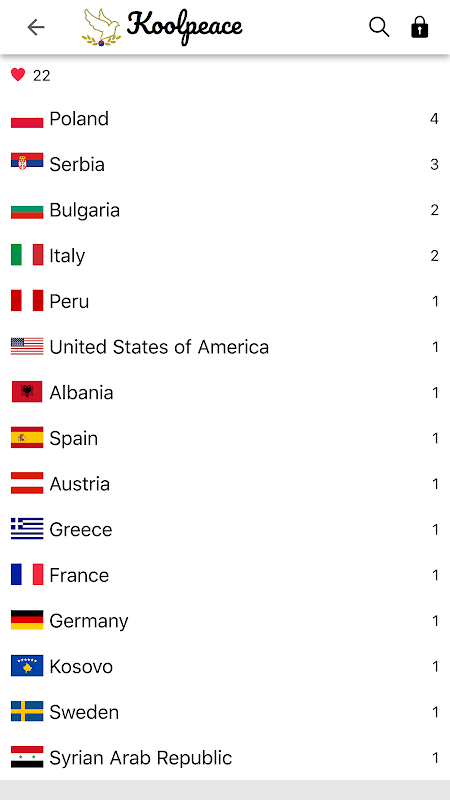Select the Bulgaria list entry

[x=225, y=210]
